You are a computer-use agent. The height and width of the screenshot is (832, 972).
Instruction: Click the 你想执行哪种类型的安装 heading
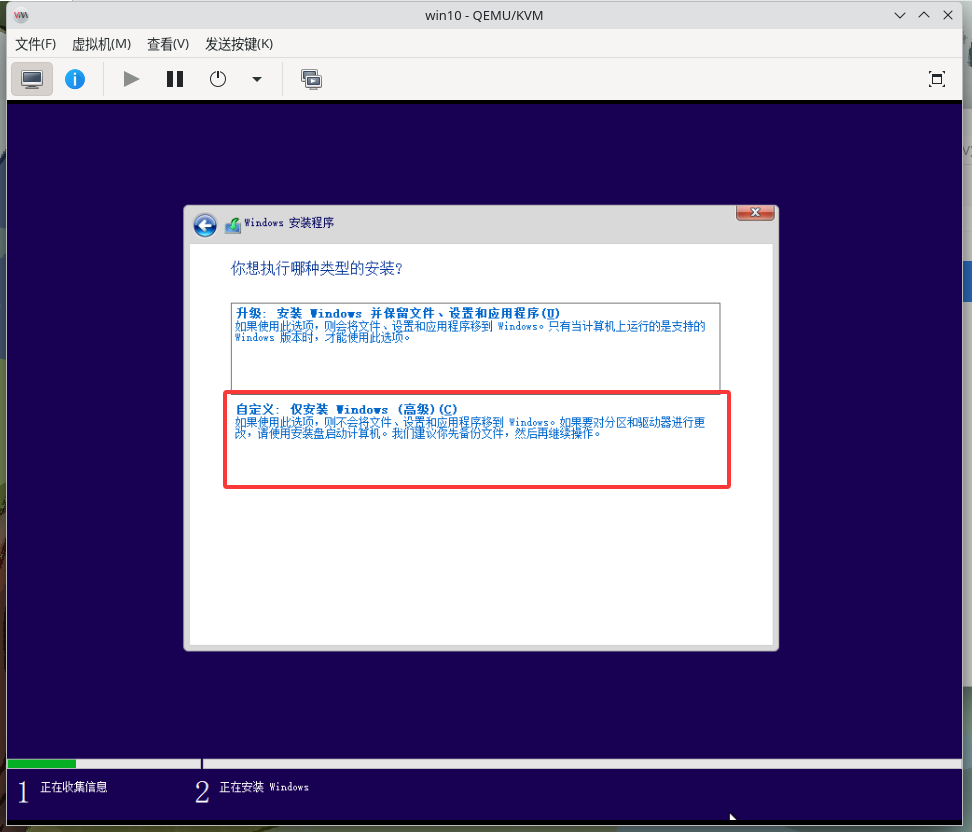(x=317, y=268)
